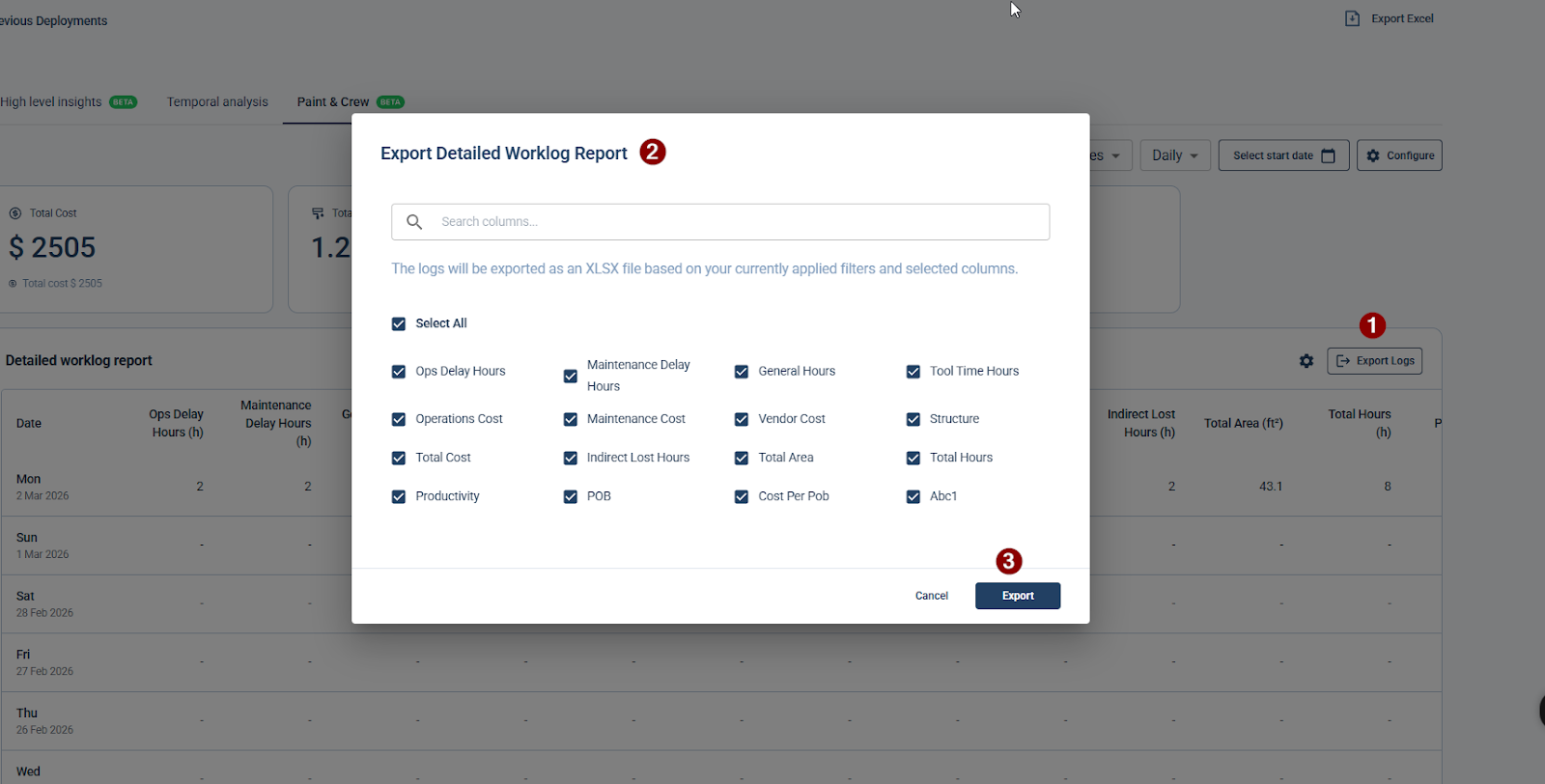Viewport: 1545px width, 784px height.
Task: Open the High level insights tab
Action: 53,102
